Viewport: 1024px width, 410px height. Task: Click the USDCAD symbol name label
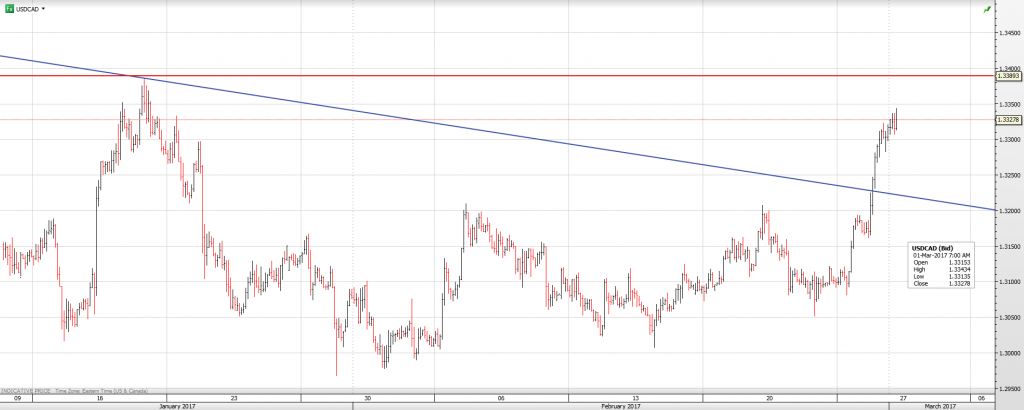coord(28,8)
